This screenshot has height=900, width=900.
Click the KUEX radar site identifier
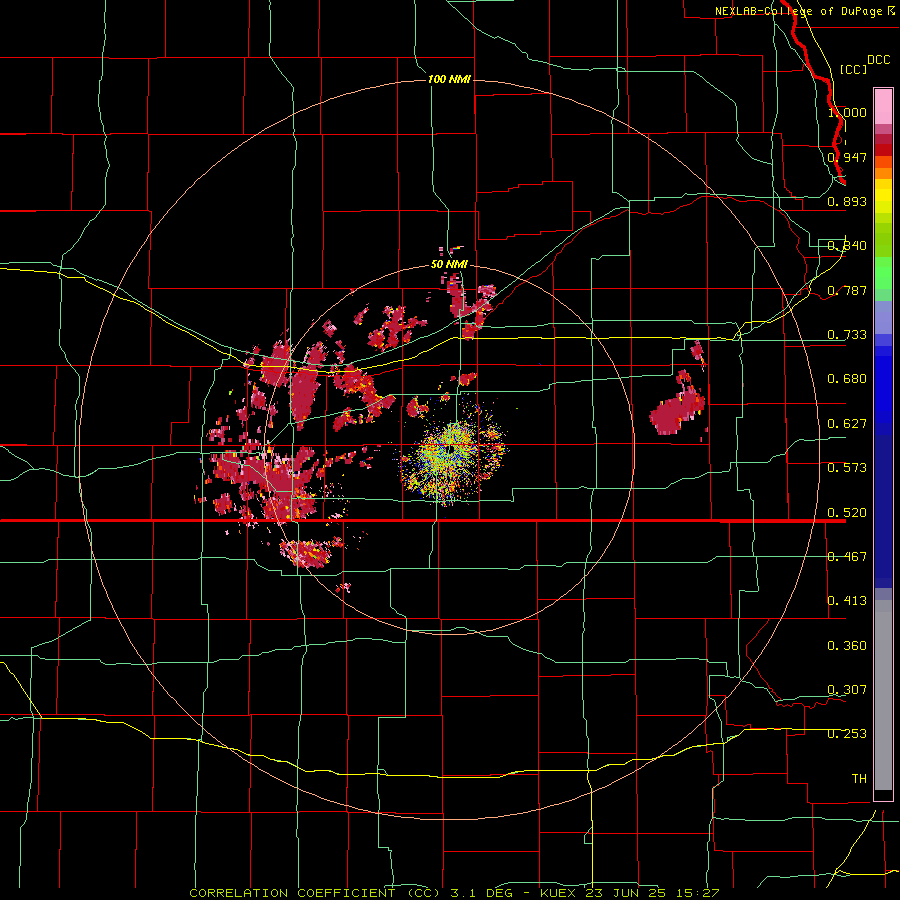coord(559,893)
